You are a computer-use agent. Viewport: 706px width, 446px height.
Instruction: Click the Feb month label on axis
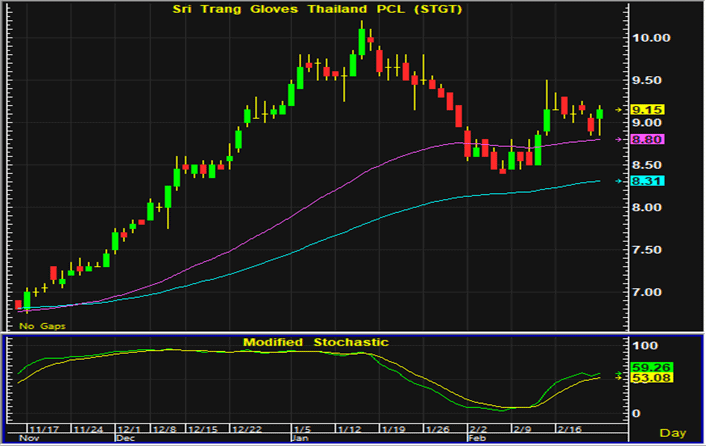(x=479, y=438)
